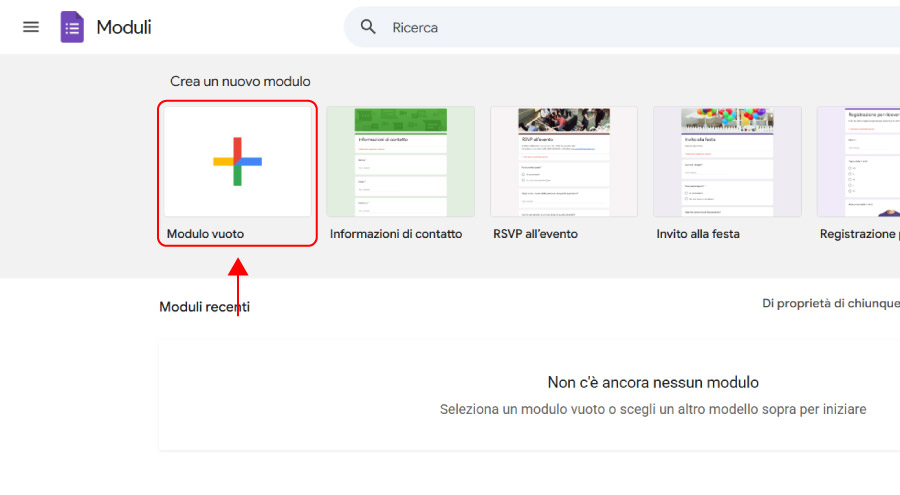Open the Informazioni di contatto template thumbnail

[x=400, y=162]
